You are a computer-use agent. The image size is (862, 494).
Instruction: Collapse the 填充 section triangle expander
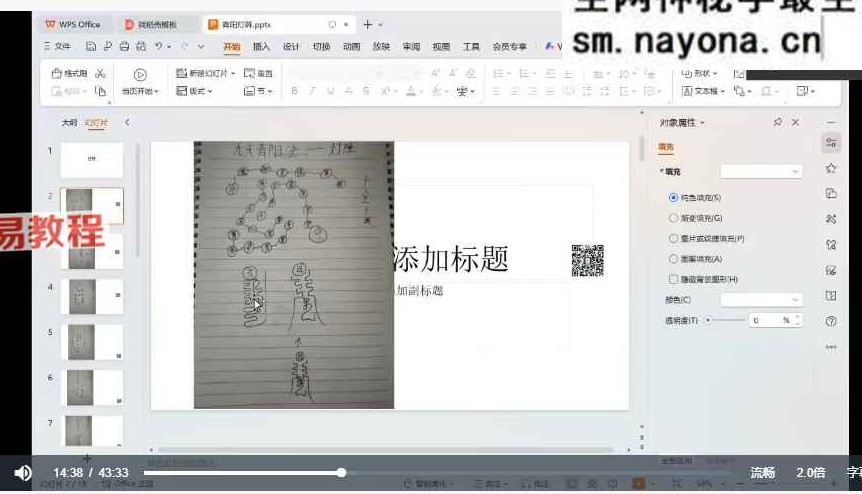coord(661,171)
